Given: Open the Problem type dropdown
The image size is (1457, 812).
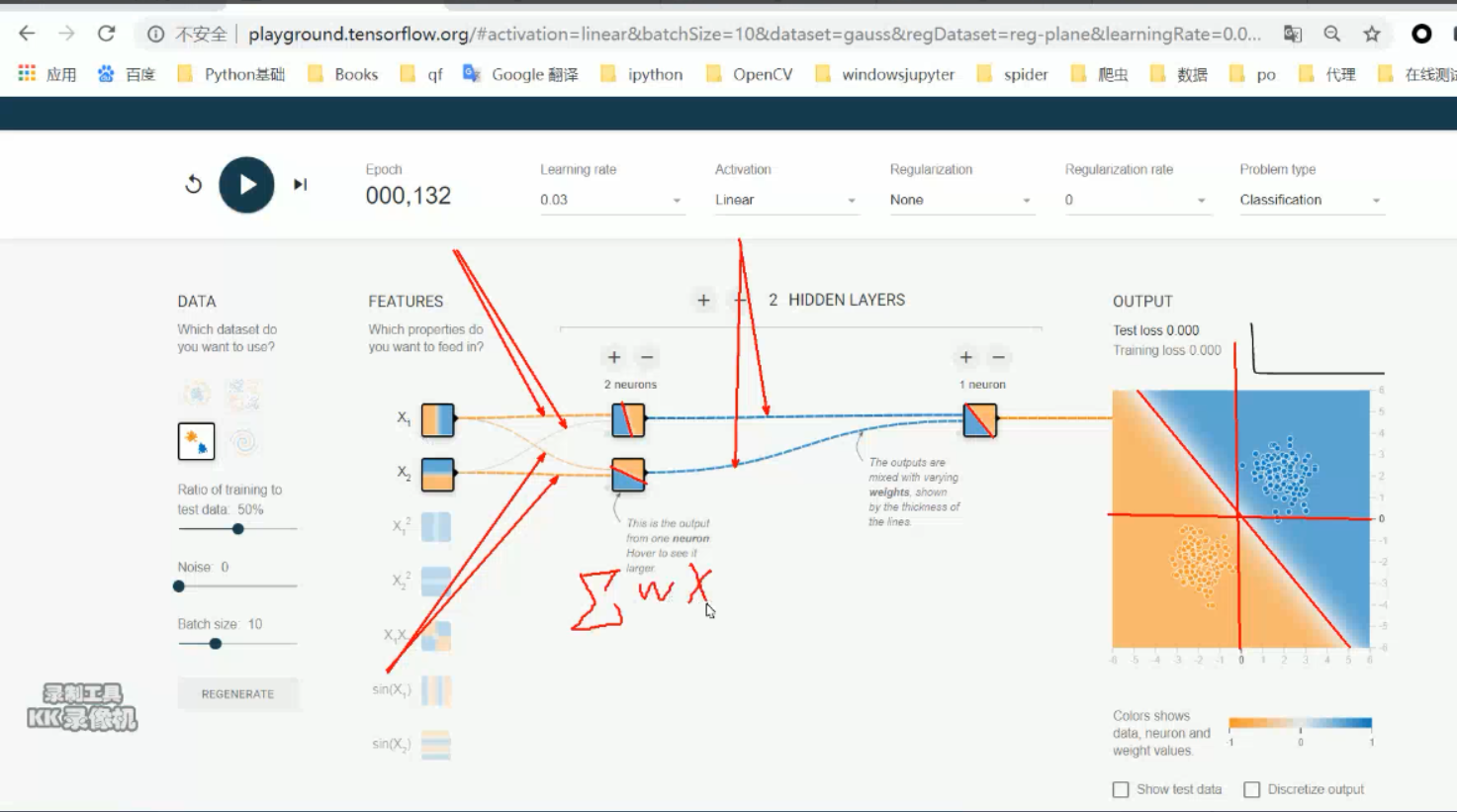Looking at the screenshot, I should (1312, 200).
